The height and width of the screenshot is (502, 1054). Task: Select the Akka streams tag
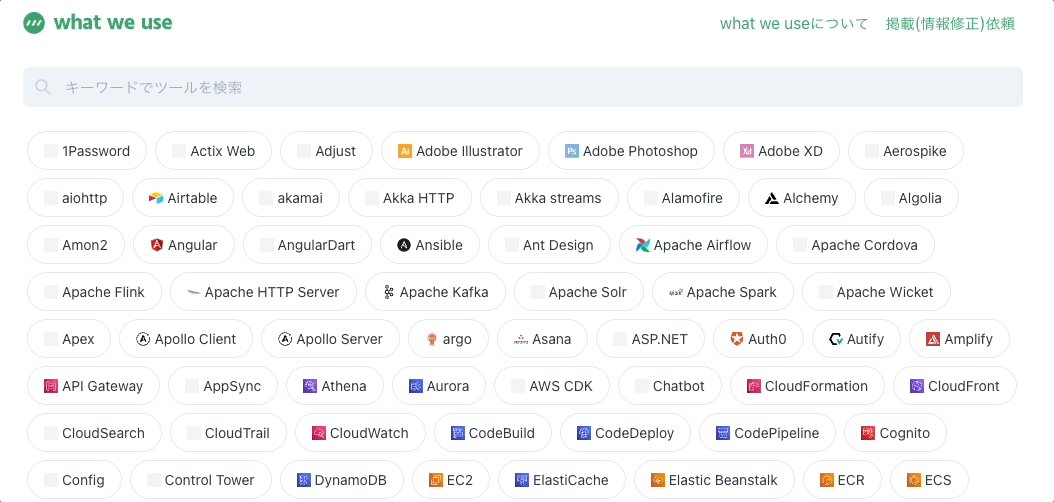click(x=549, y=198)
